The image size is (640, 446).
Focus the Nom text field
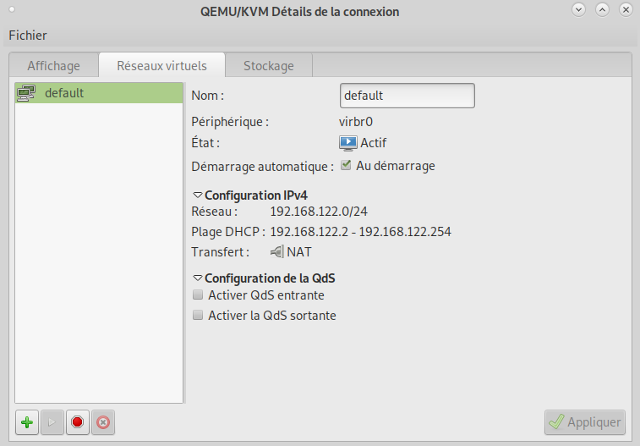click(407, 95)
